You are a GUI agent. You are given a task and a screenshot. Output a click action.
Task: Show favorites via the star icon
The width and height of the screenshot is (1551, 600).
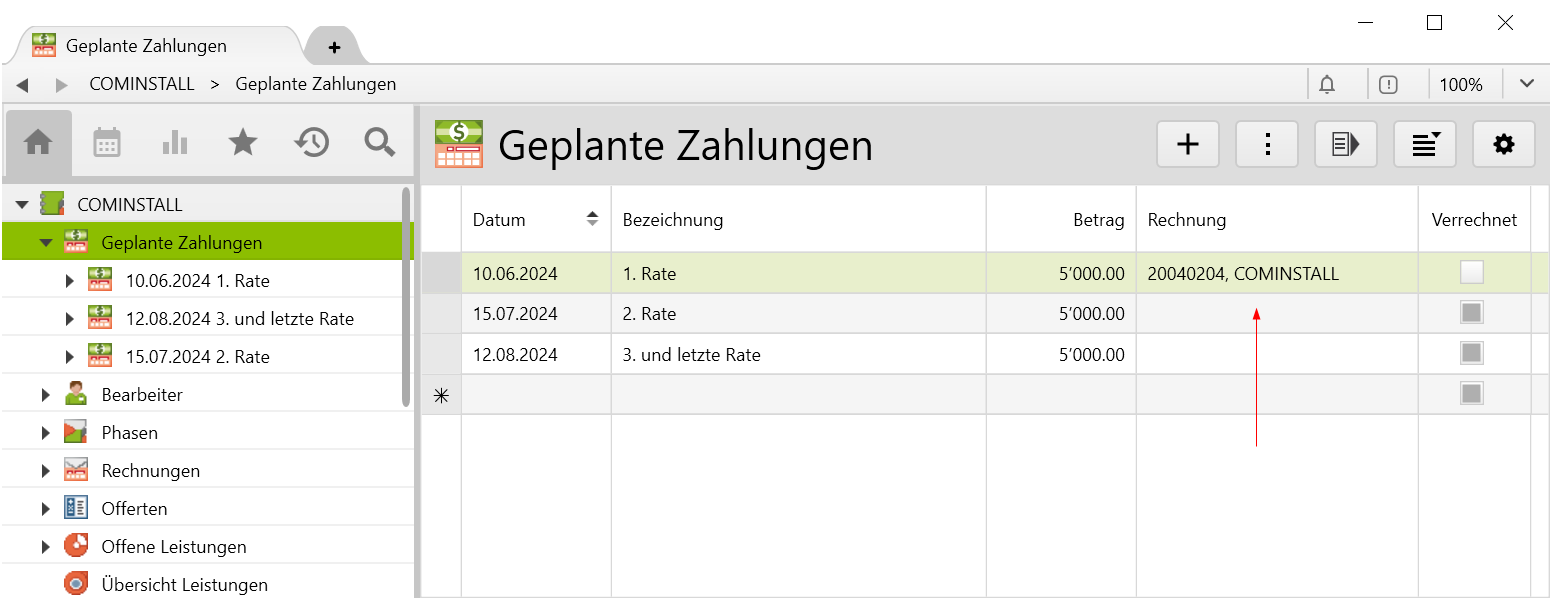coord(243,143)
